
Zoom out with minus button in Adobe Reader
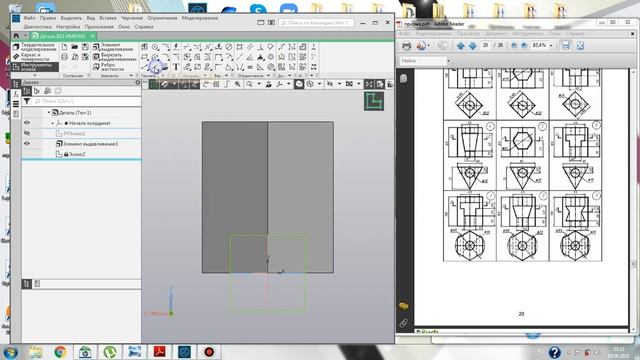pyautogui.click(x=514, y=46)
